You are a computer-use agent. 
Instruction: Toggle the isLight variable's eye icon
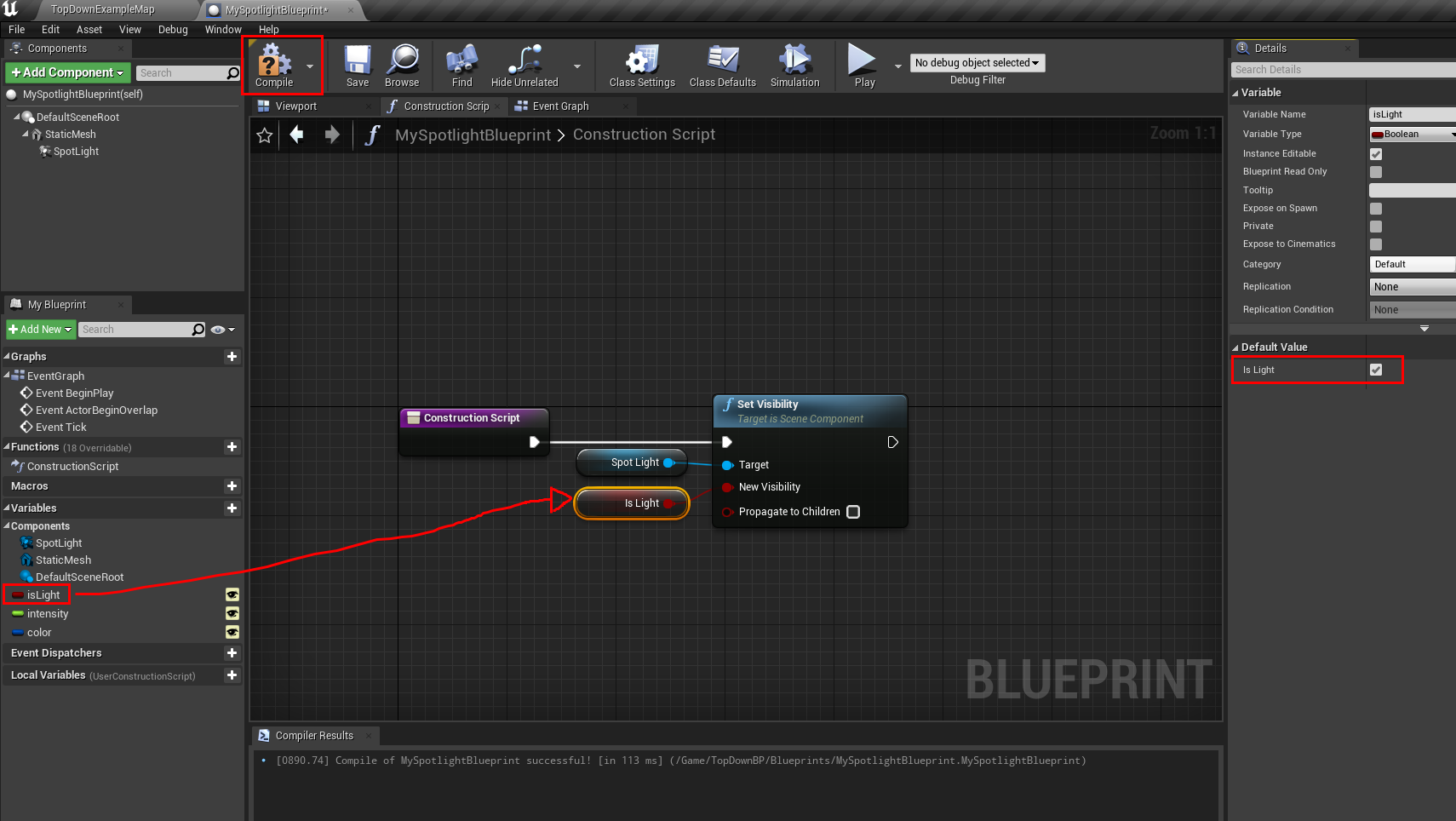pyautogui.click(x=232, y=595)
